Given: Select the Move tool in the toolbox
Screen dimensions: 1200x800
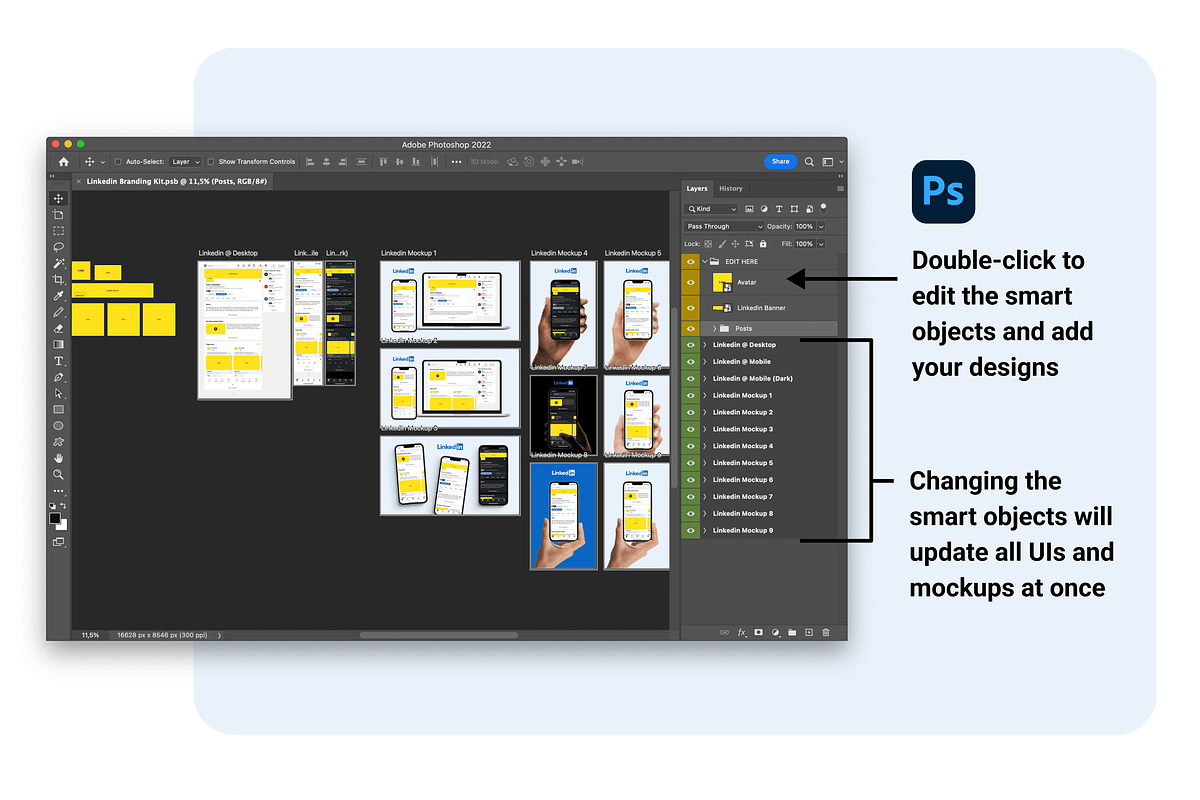Looking at the screenshot, I should [x=59, y=199].
